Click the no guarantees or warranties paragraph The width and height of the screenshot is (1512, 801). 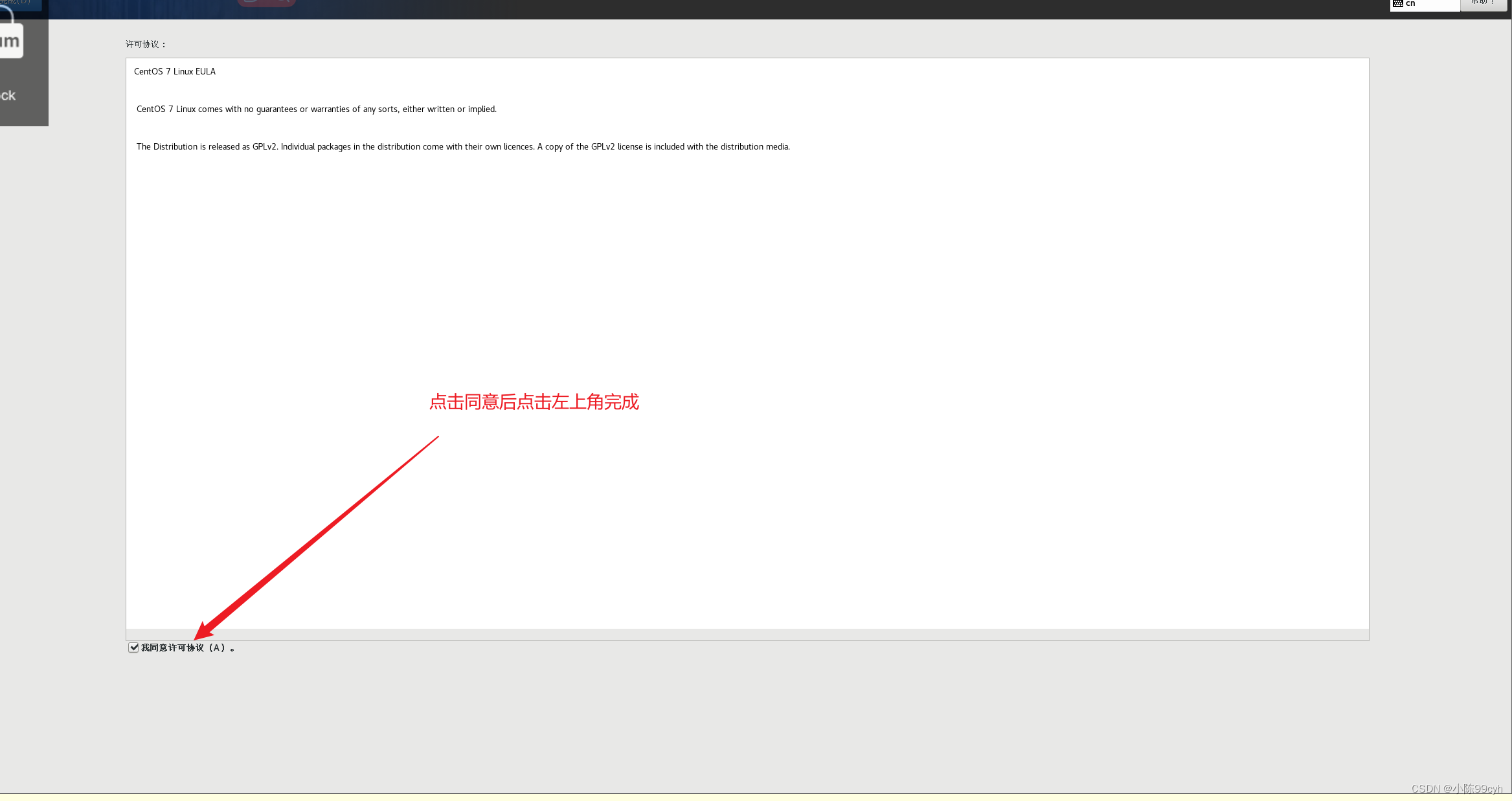(316, 109)
